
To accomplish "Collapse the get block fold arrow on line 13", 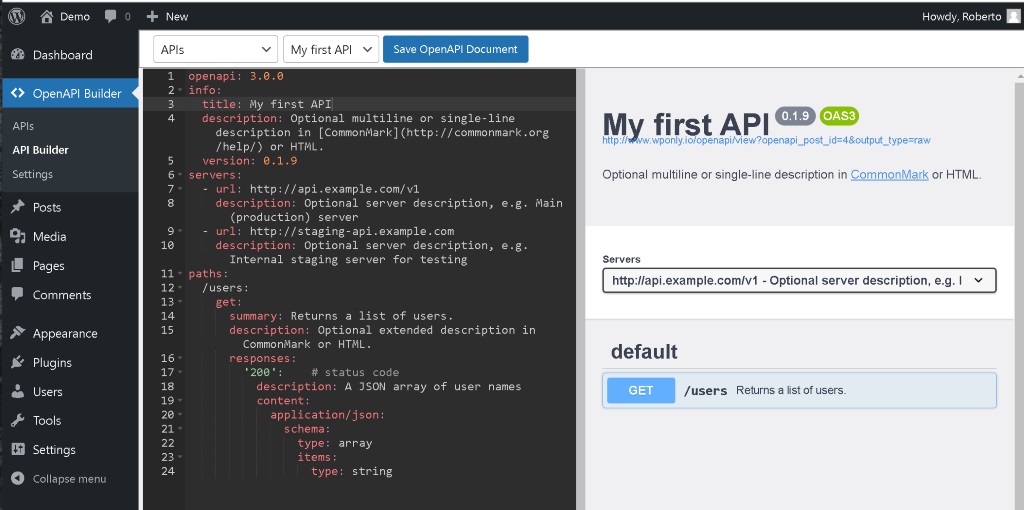I will pos(180,302).
